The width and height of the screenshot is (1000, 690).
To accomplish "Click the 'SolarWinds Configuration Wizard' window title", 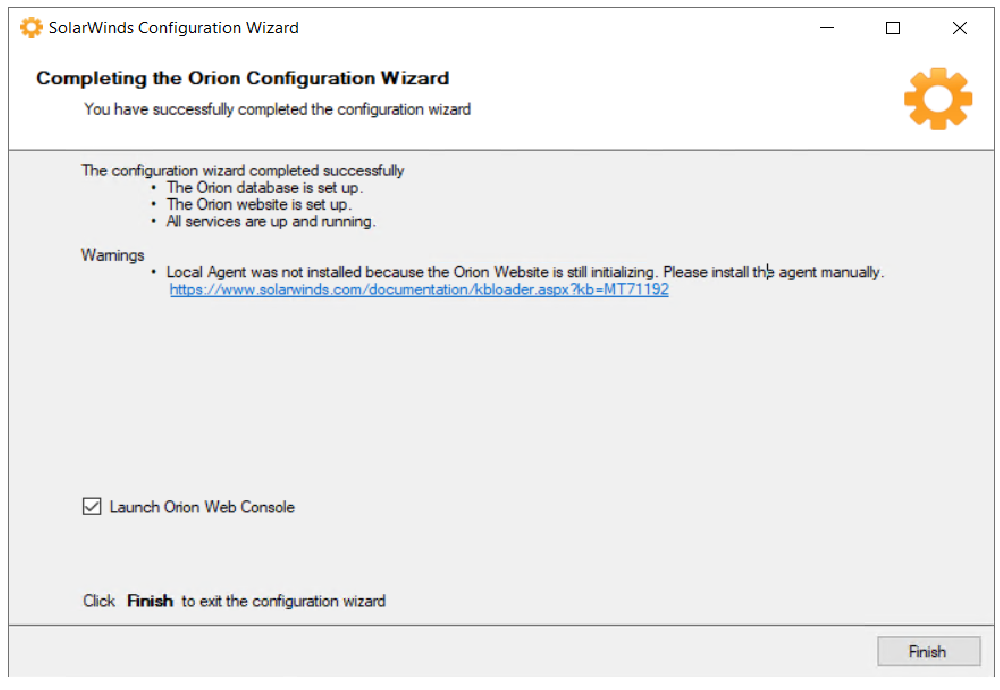I will pyautogui.click(x=173, y=28).
